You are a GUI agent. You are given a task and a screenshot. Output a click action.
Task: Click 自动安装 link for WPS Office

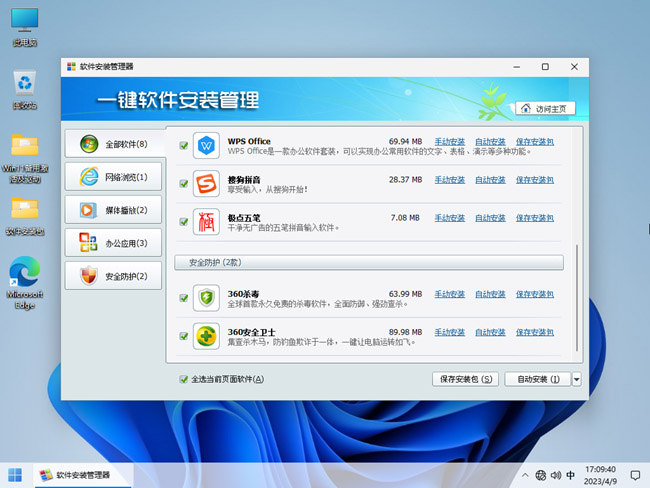pyautogui.click(x=490, y=142)
